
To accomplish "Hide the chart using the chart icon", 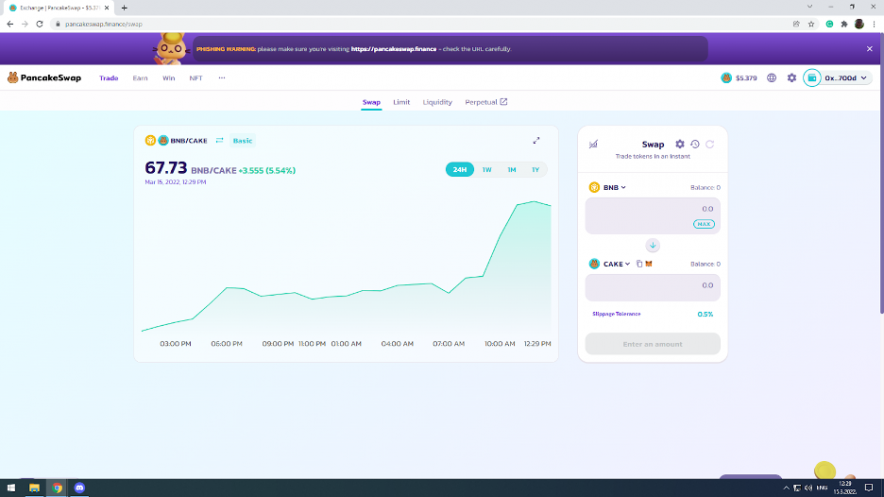I will pos(593,144).
